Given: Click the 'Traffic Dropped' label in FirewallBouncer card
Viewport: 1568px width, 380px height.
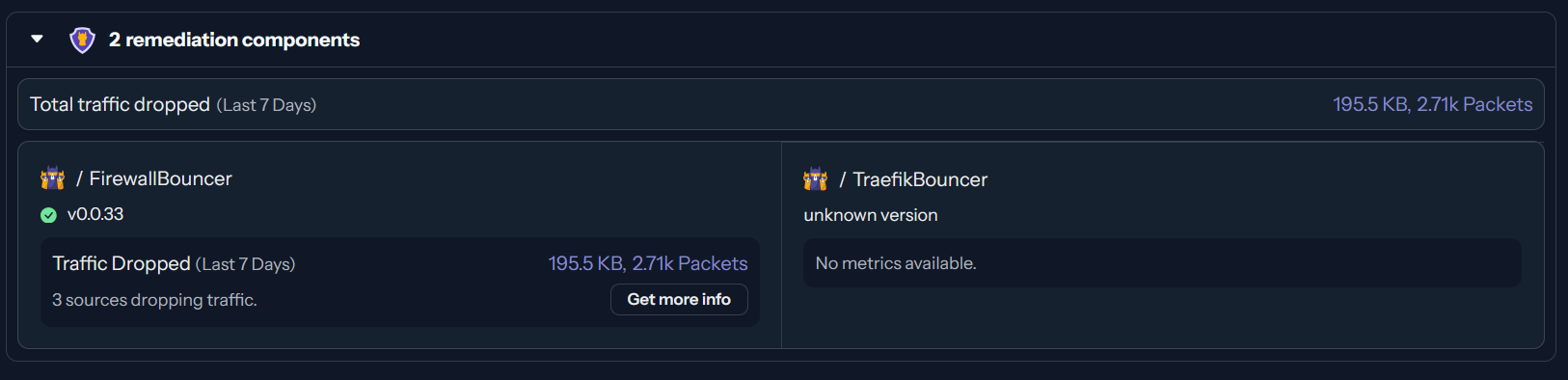Looking at the screenshot, I should (x=122, y=263).
